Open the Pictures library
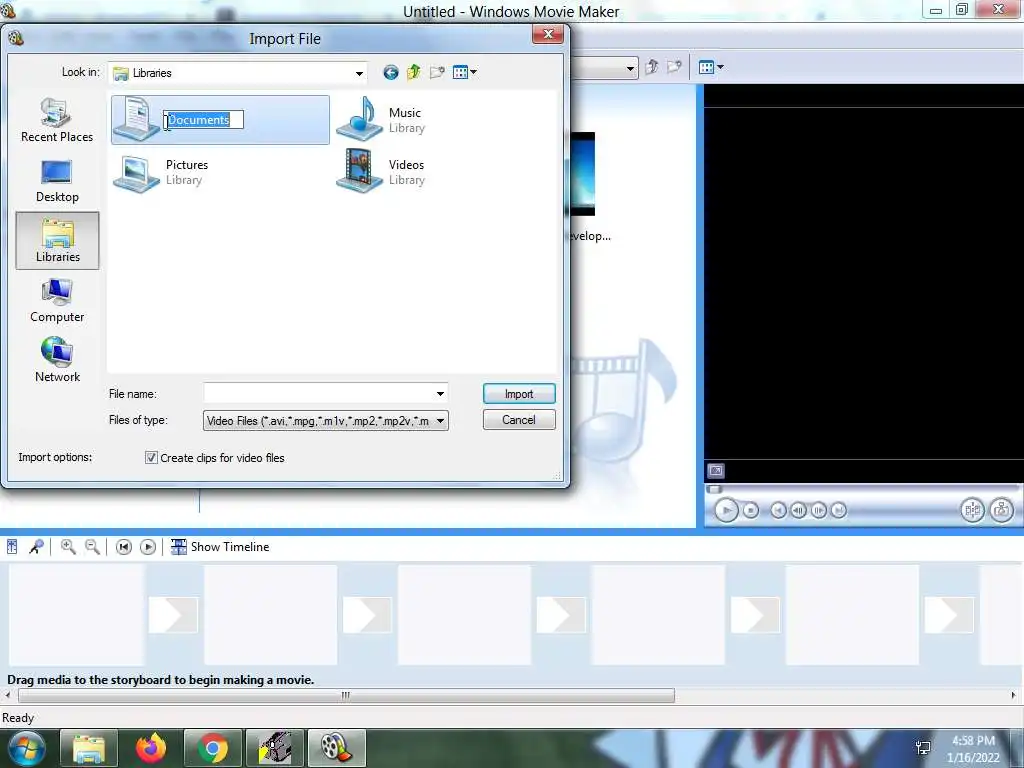1024x768 pixels. click(162, 172)
